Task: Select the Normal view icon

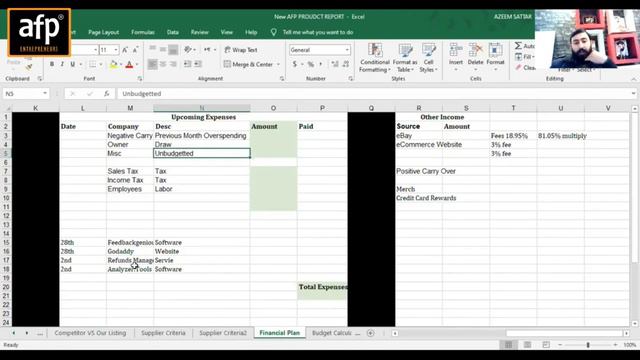Action: click(509, 345)
